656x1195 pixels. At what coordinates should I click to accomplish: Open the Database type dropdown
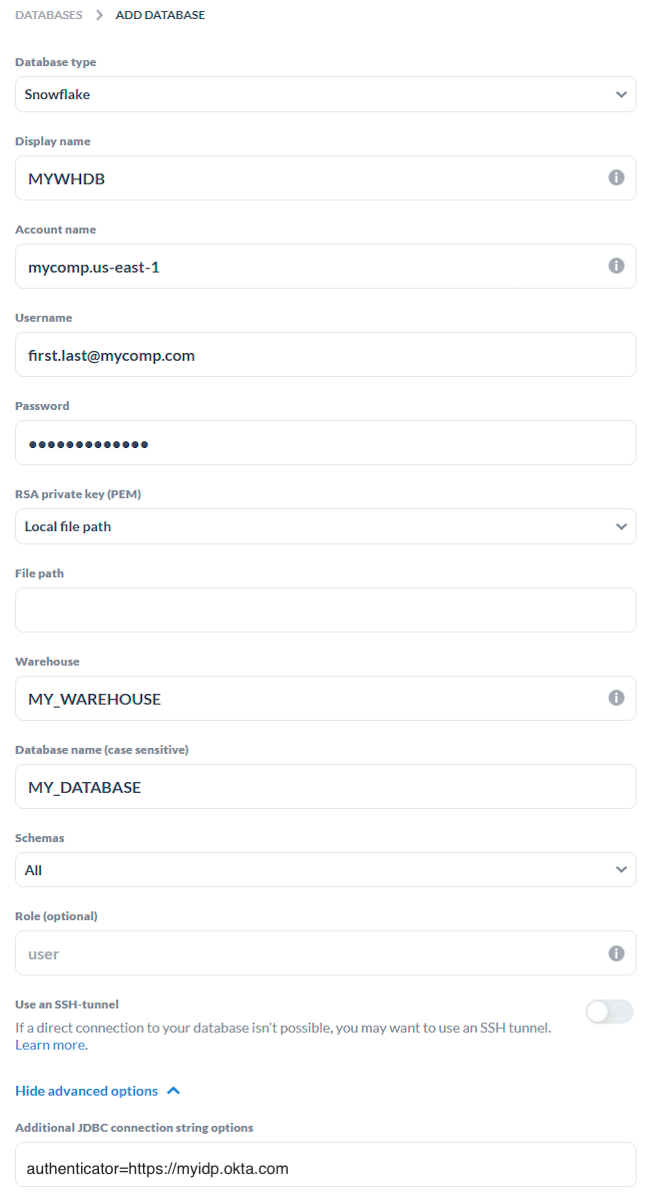coord(325,93)
